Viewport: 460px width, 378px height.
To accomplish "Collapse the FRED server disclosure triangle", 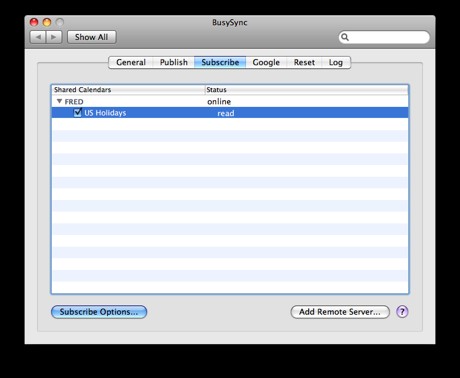I will (x=59, y=101).
